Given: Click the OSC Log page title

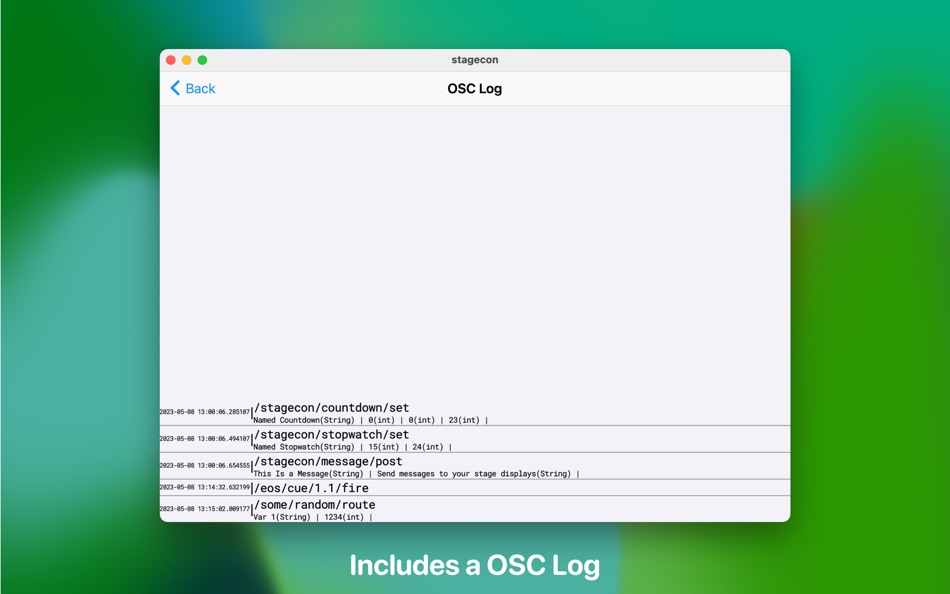Looking at the screenshot, I should [x=474, y=88].
